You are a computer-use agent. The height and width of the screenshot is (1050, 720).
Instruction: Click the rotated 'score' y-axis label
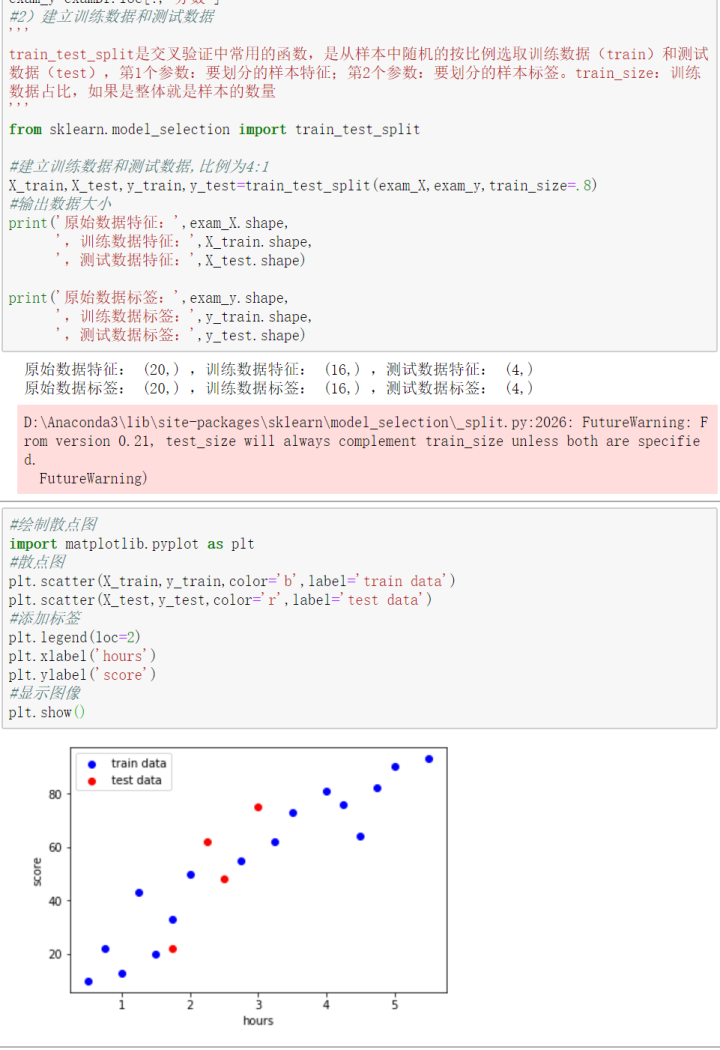click(37, 872)
